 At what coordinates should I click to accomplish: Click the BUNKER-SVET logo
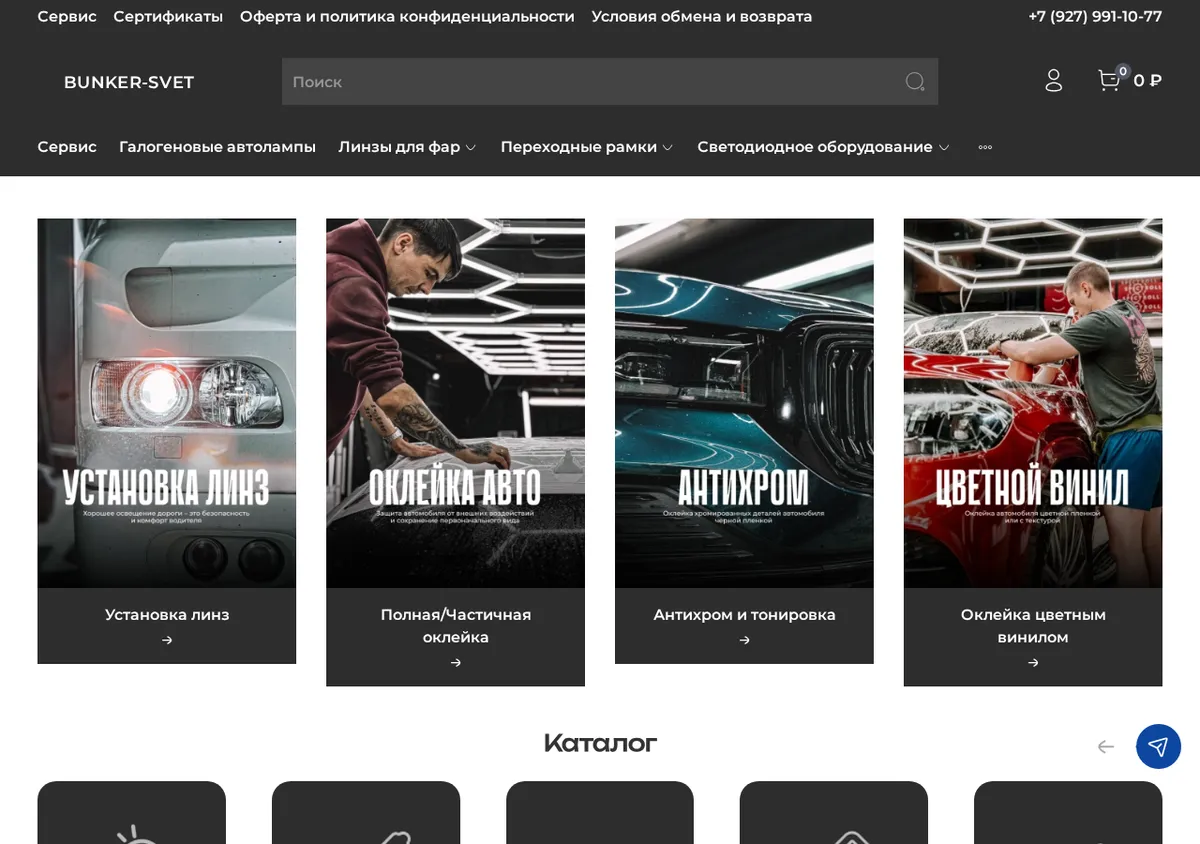click(129, 82)
